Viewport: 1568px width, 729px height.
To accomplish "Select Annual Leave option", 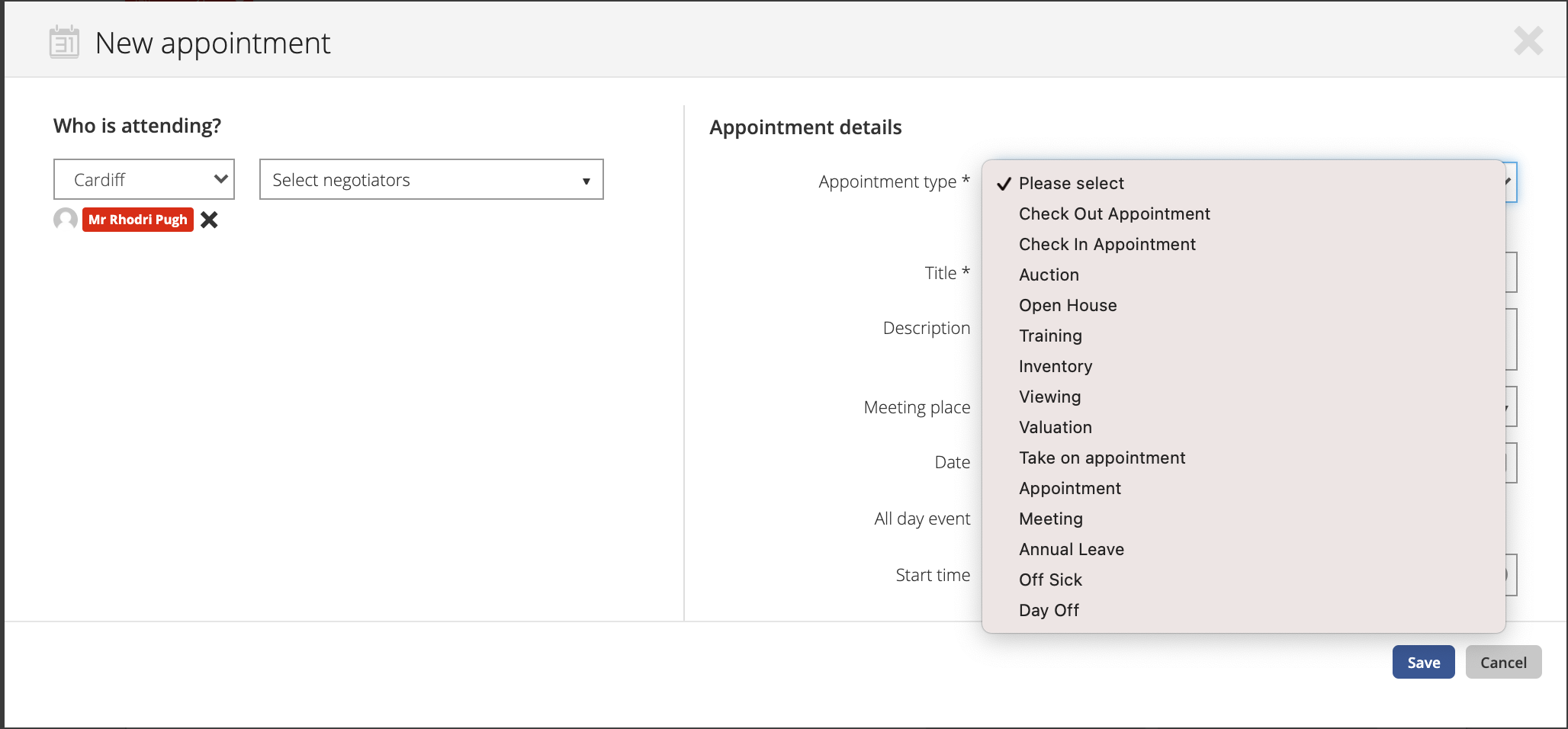I will click(x=1244, y=549).
